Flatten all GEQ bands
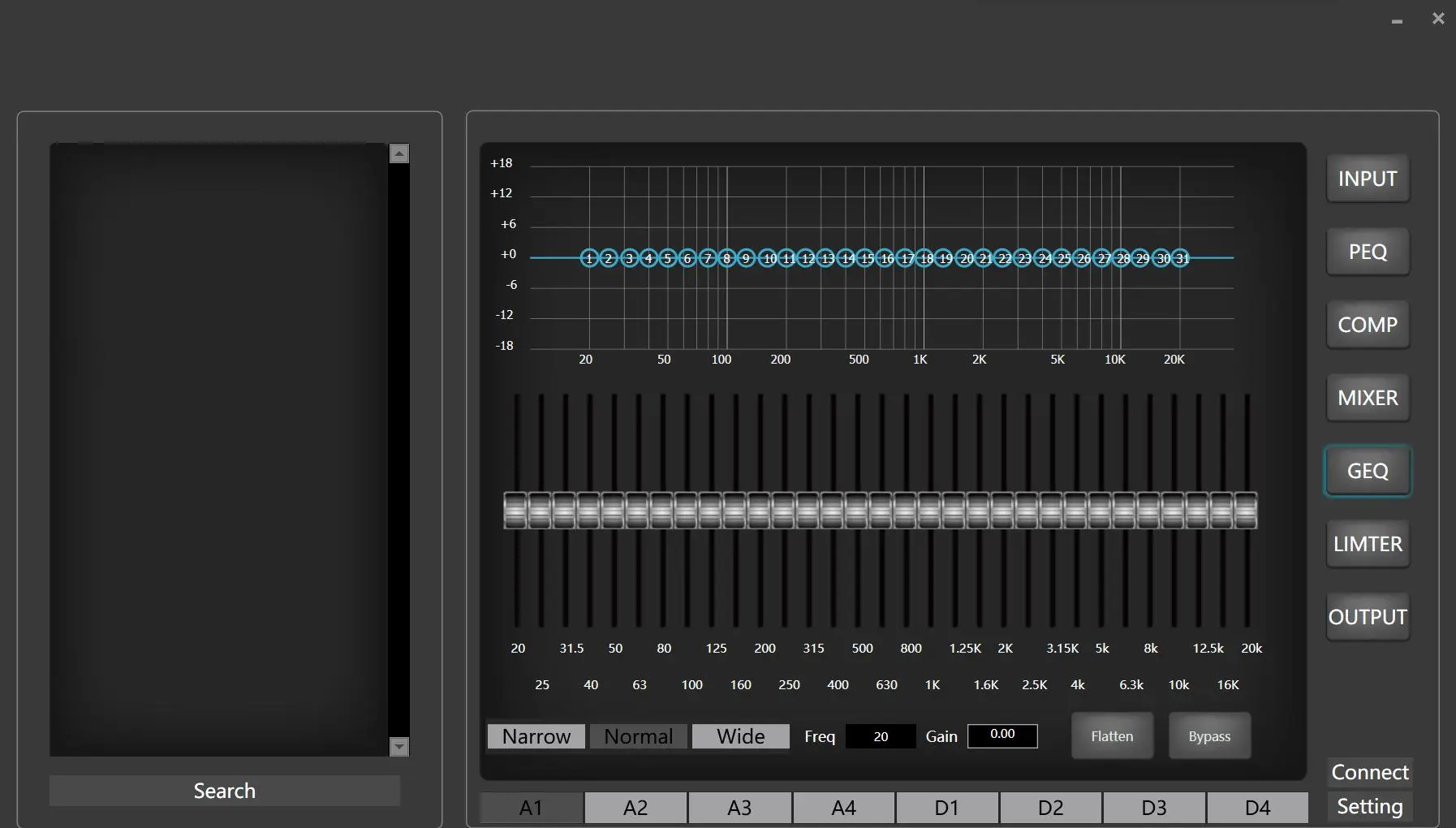 point(1112,736)
